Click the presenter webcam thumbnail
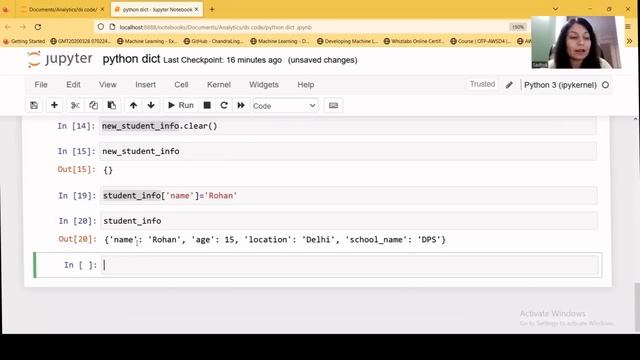 pos(576,42)
